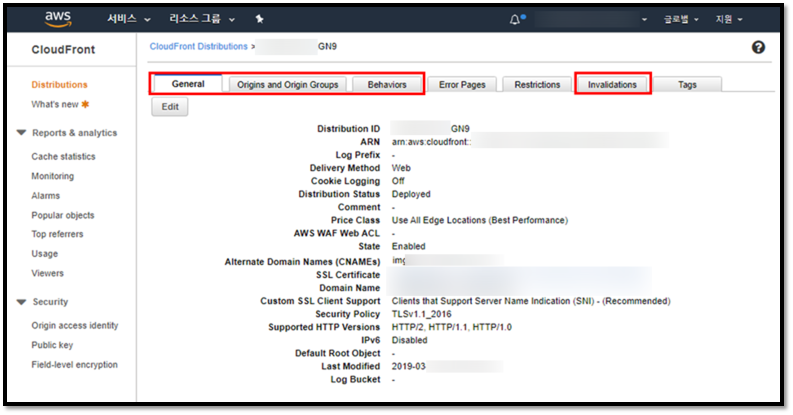
Task: Switch to the Tags tab
Action: click(687, 84)
